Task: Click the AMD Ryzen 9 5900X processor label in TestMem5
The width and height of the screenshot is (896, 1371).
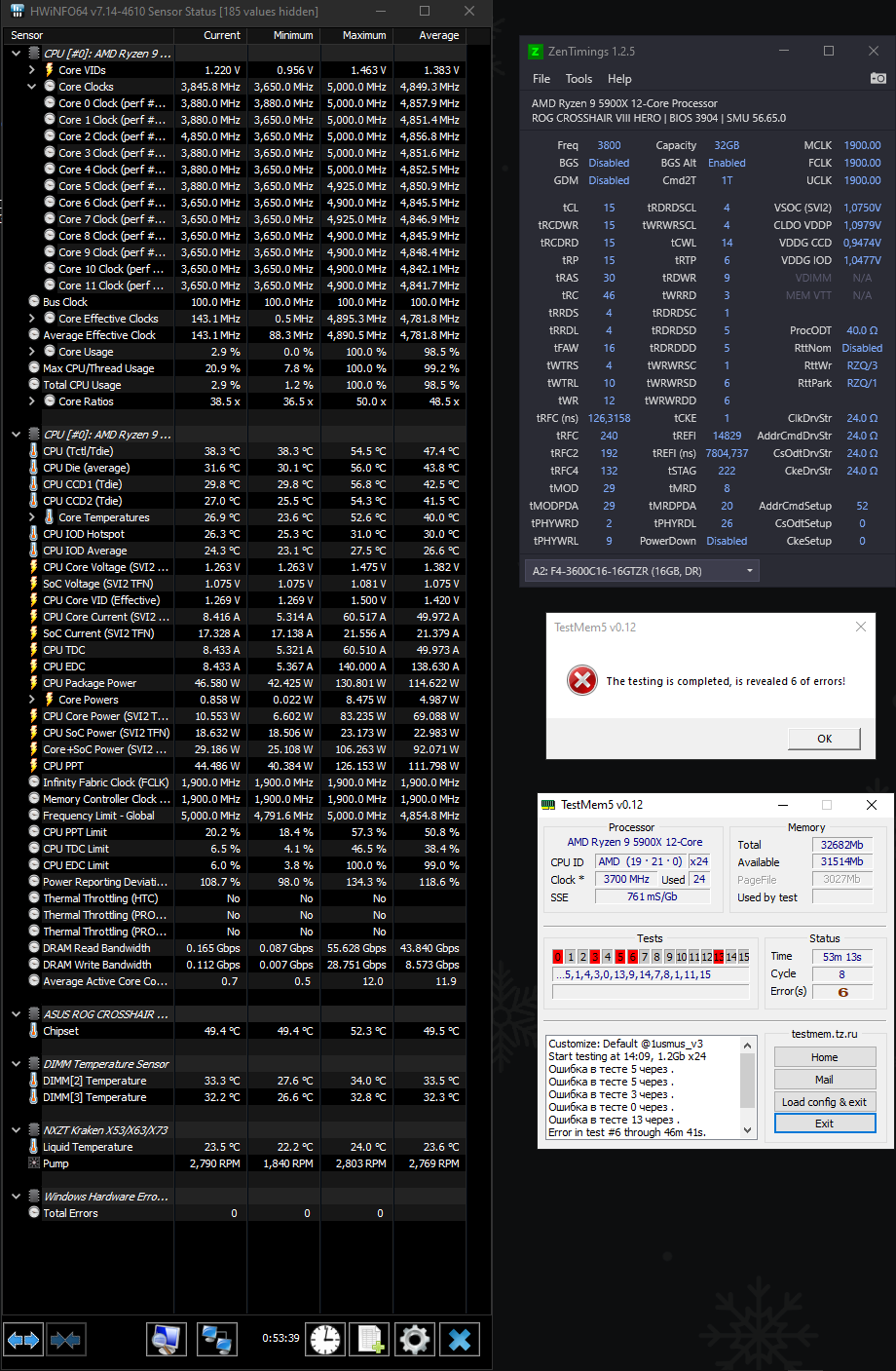Action: click(x=635, y=842)
